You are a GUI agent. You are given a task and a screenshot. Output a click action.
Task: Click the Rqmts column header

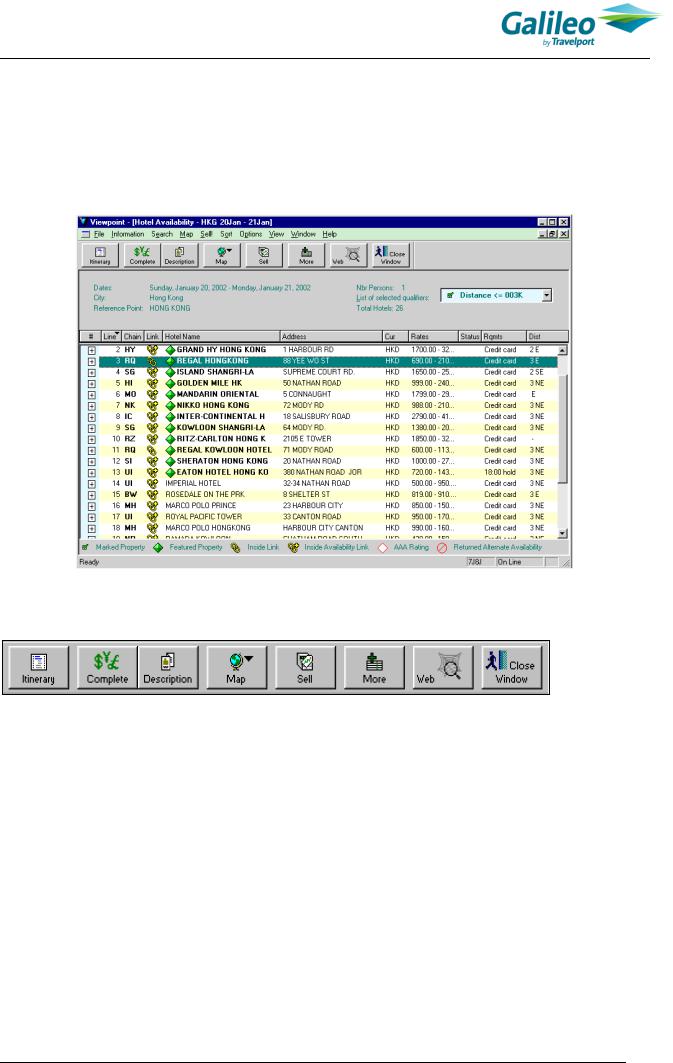pos(503,336)
